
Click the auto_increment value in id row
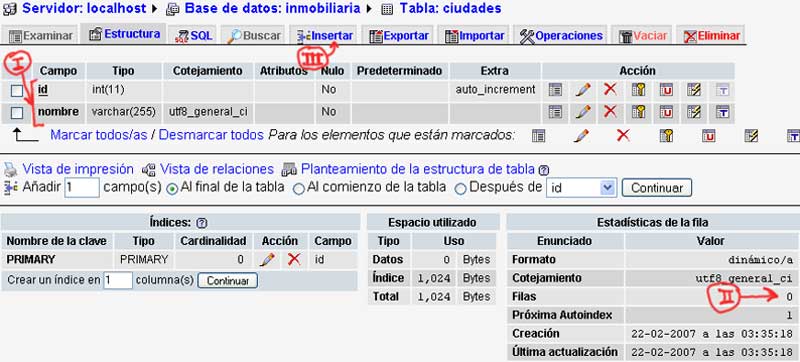495,90
